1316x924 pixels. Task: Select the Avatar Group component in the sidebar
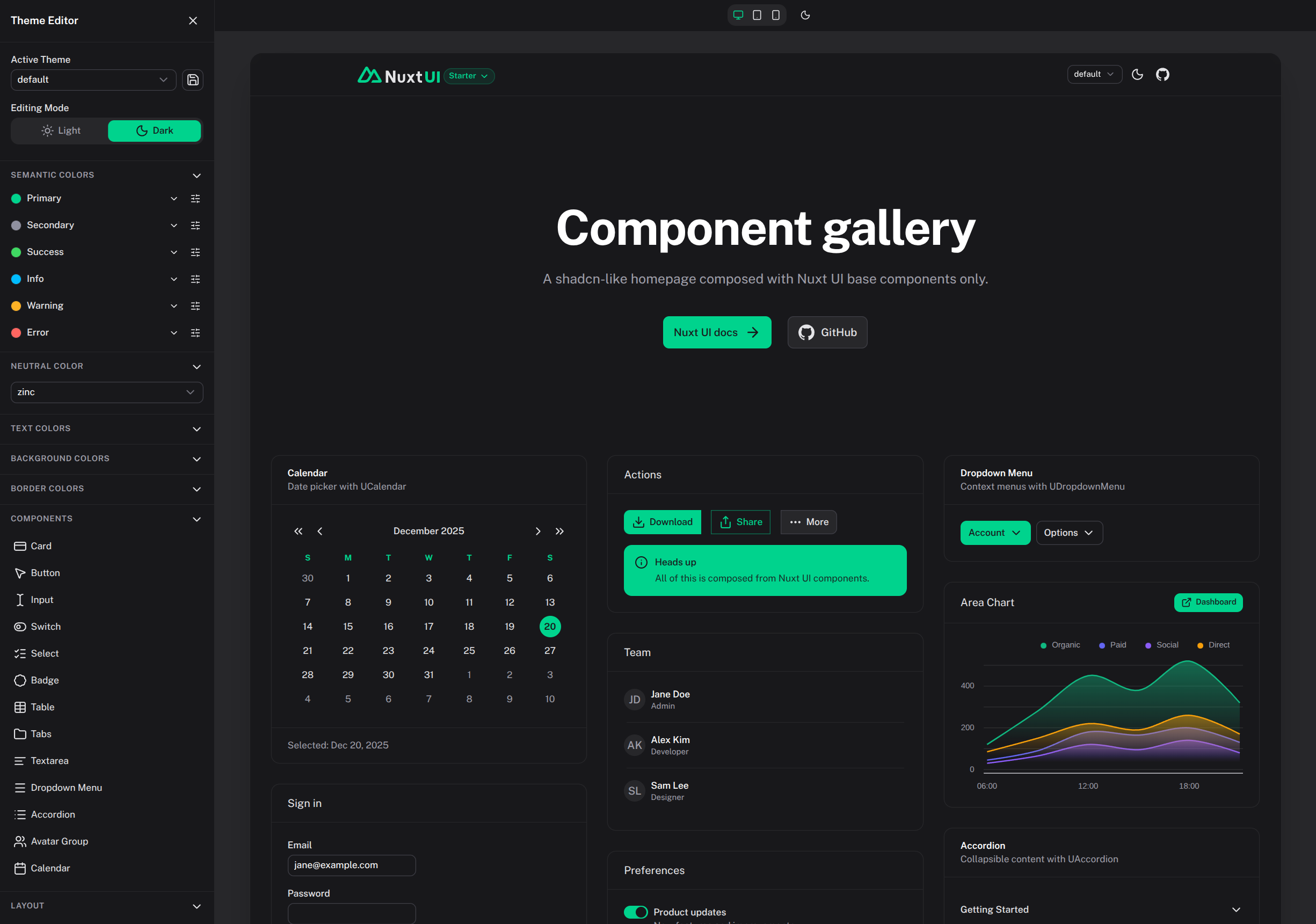point(60,841)
